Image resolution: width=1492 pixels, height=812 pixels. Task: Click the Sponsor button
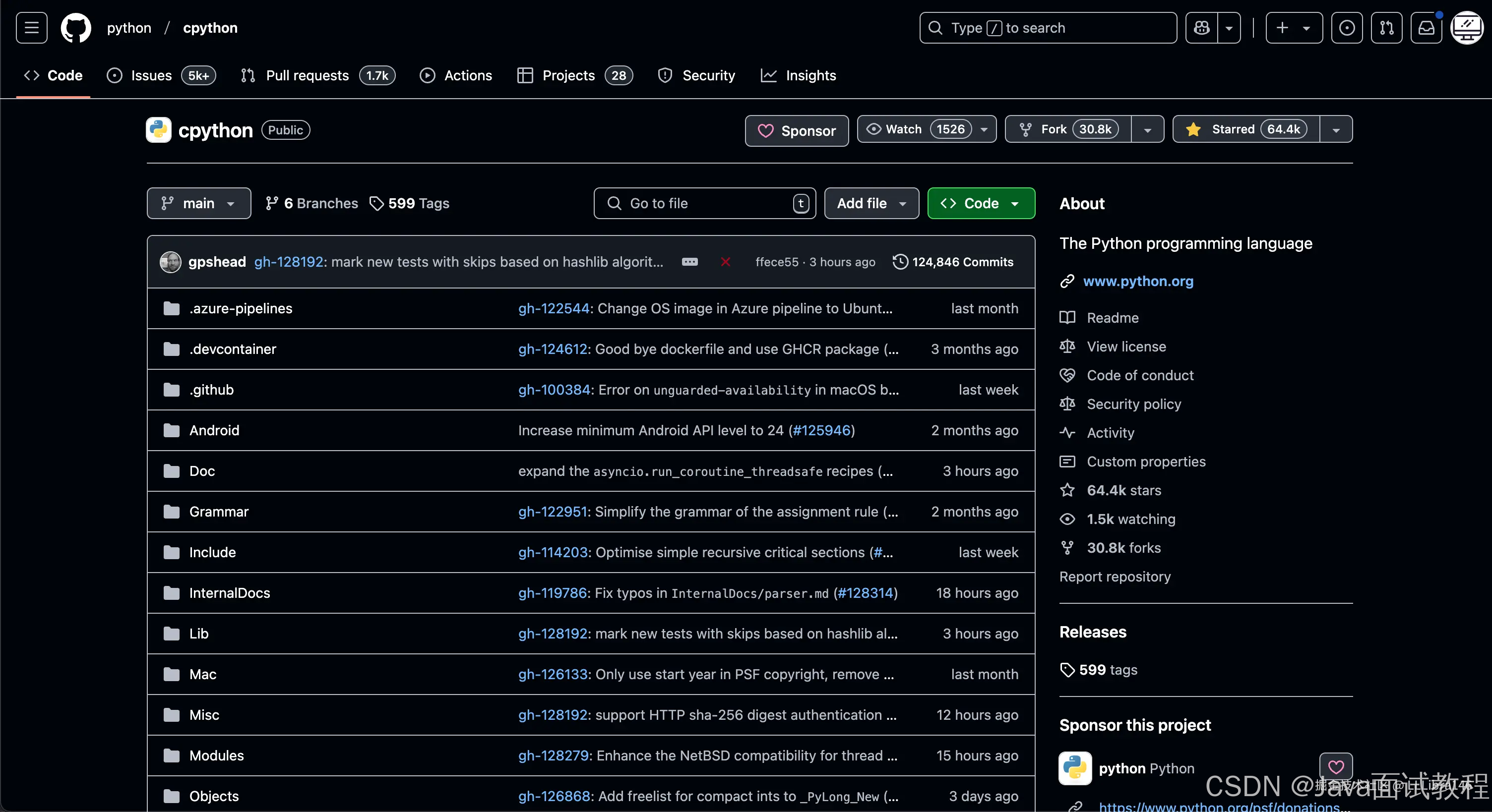pos(797,131)
